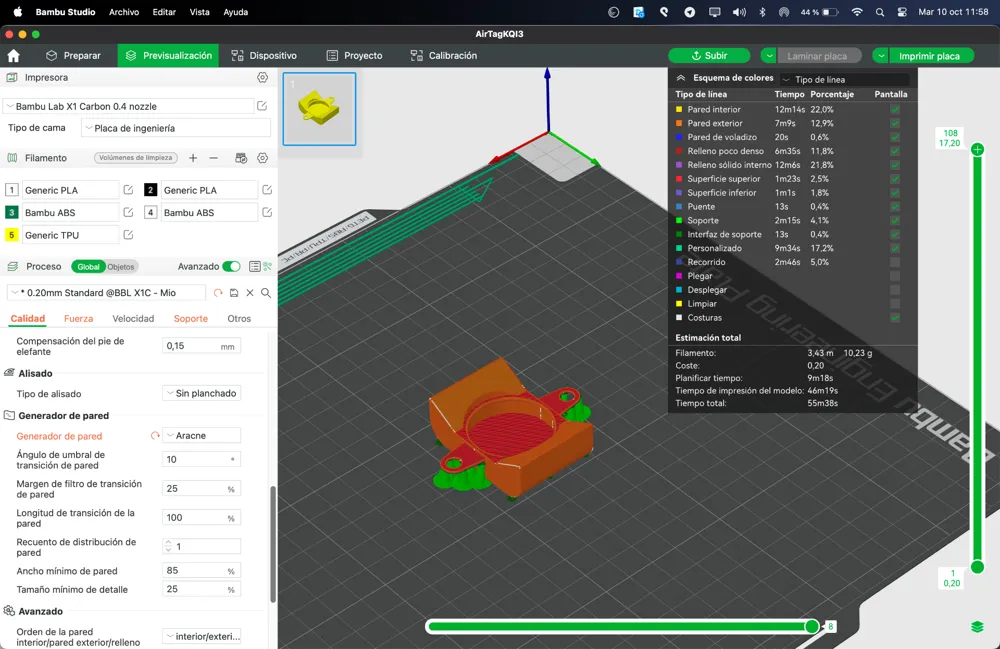Switch to the Calibración tab

[x=443, y=55]
